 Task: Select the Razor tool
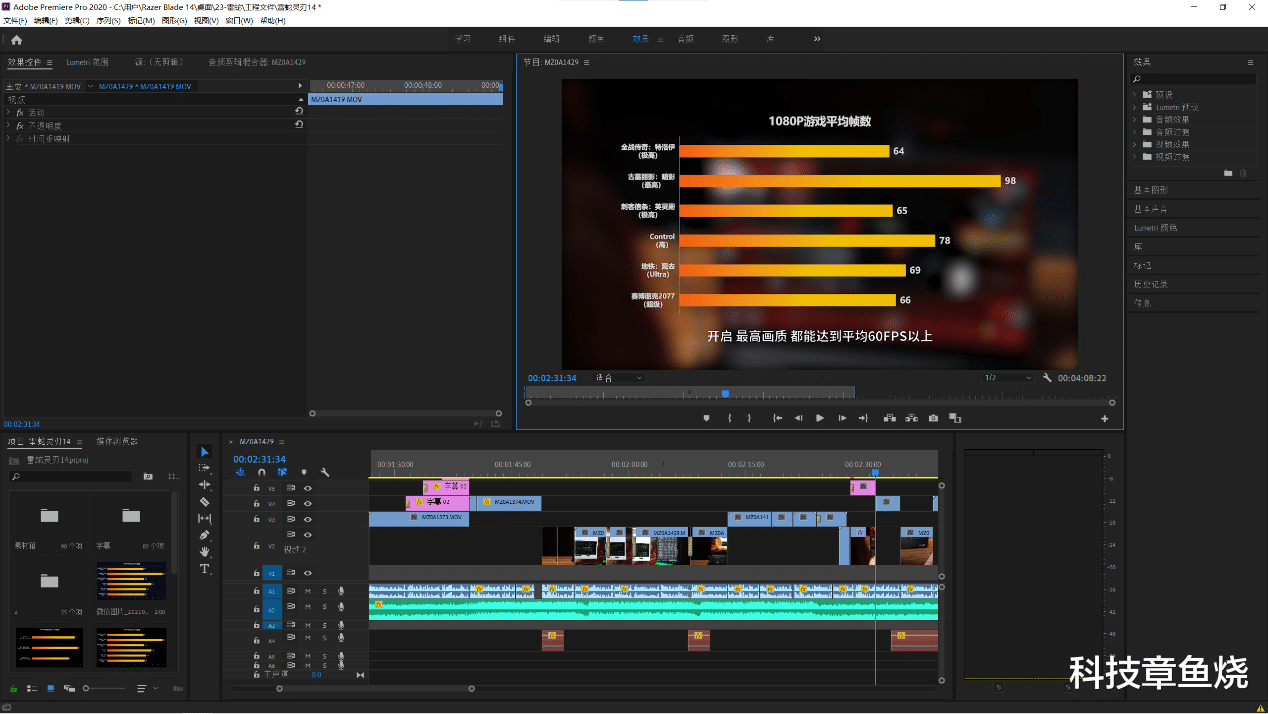205,502
